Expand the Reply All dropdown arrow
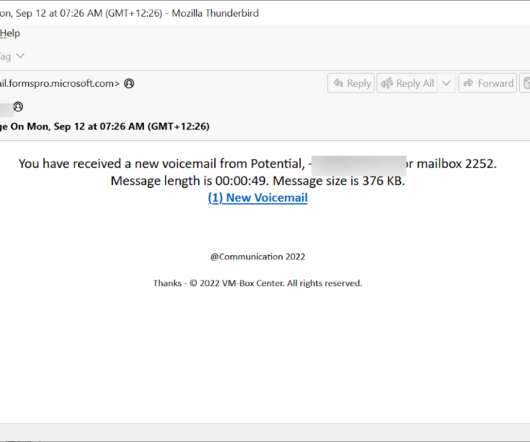 pos(447,83)
